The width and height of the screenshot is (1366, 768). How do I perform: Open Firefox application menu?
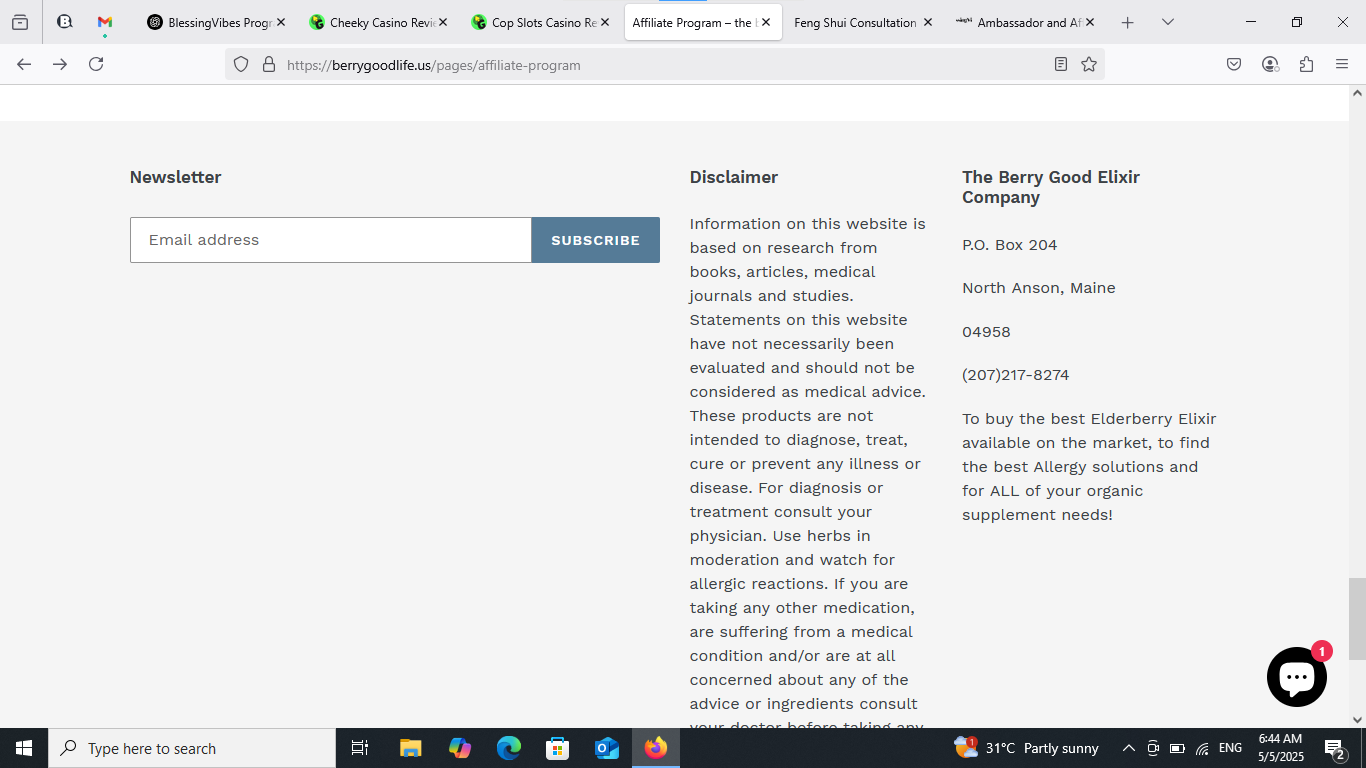(x=1342, y=64)
